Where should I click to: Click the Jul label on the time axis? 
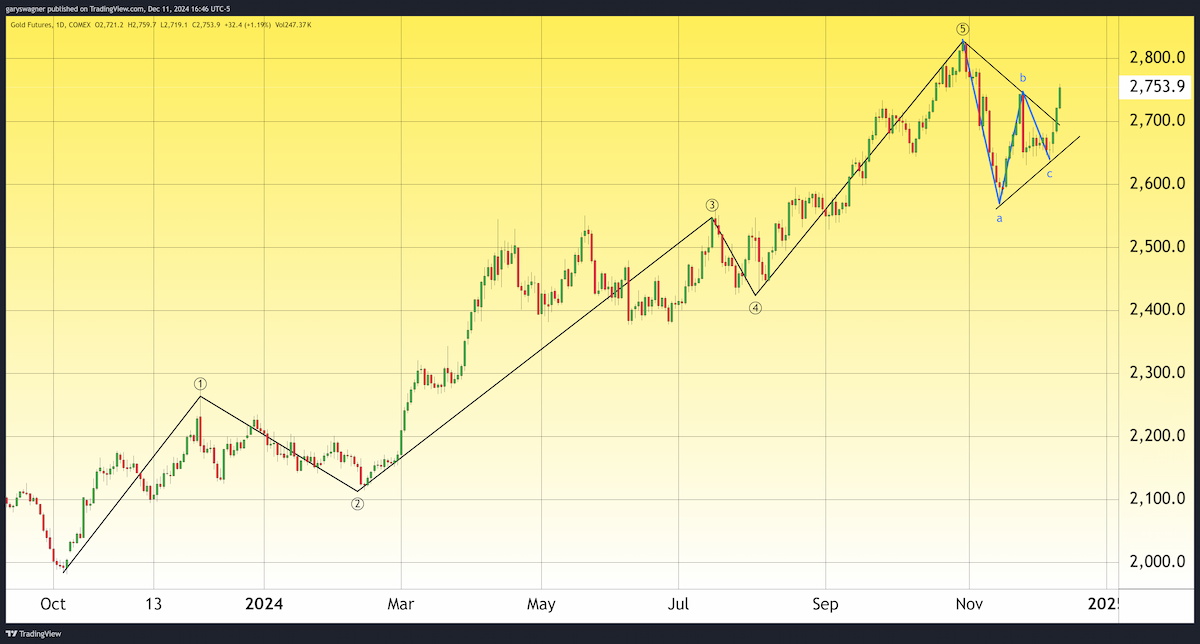click(x=678, y=604)
